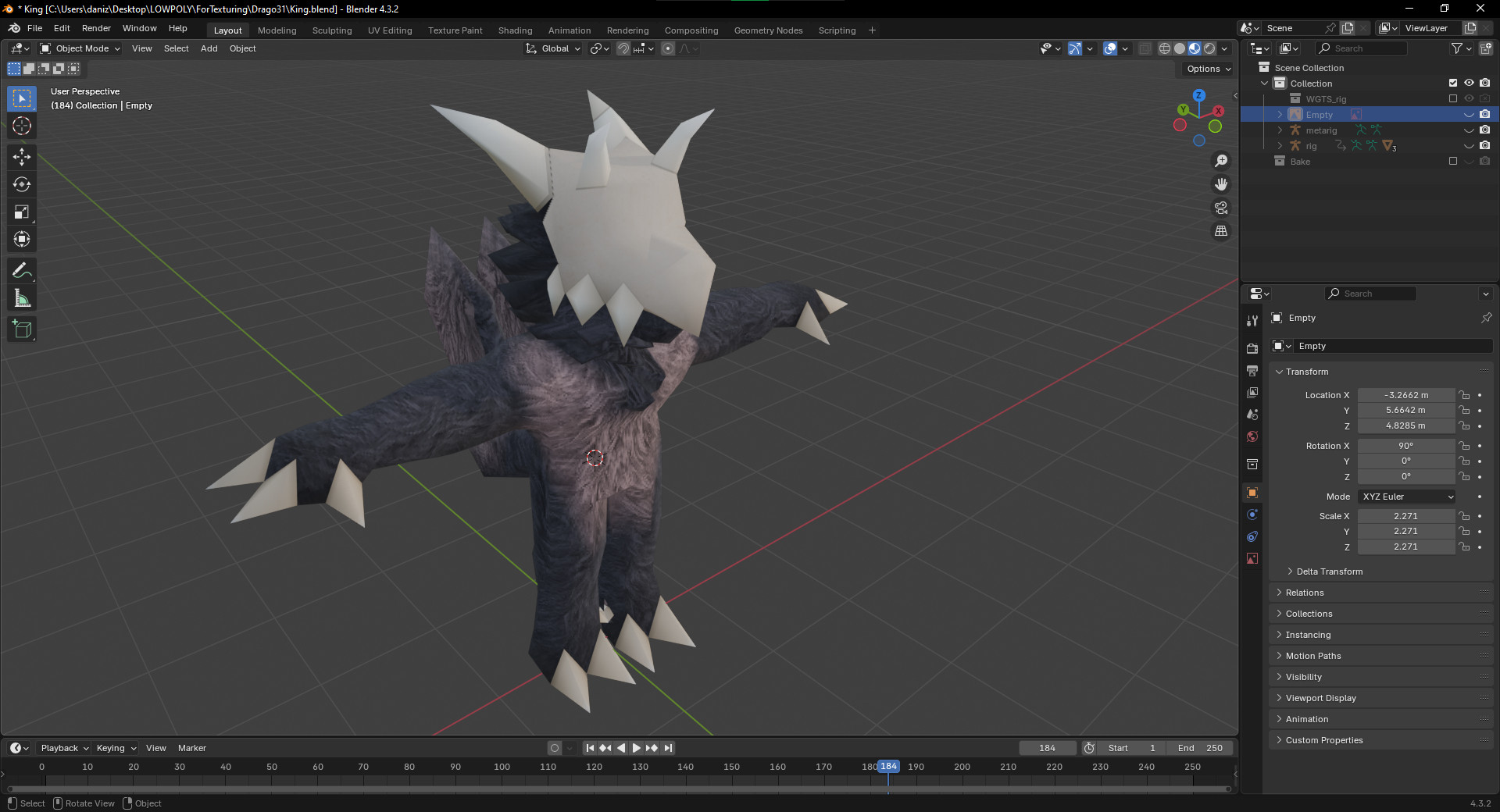Open the Global transform orientation dropdown
This screenshot has height=812, width=1500.
click(x=553, y=48)
